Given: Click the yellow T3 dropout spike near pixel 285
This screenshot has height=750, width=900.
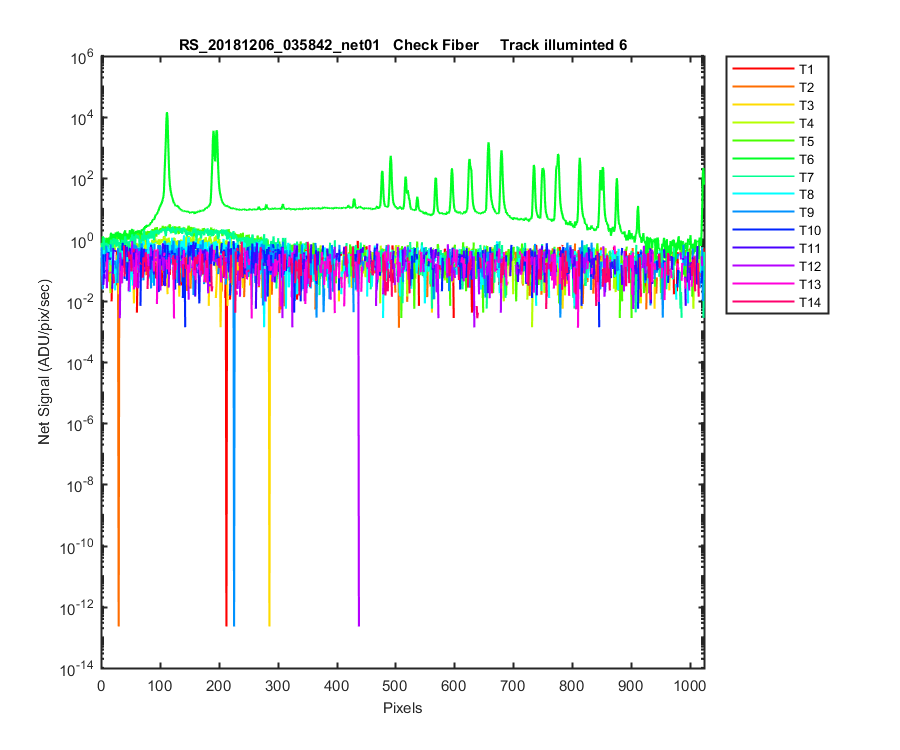Looking at the screenshot, I should 269,459.
